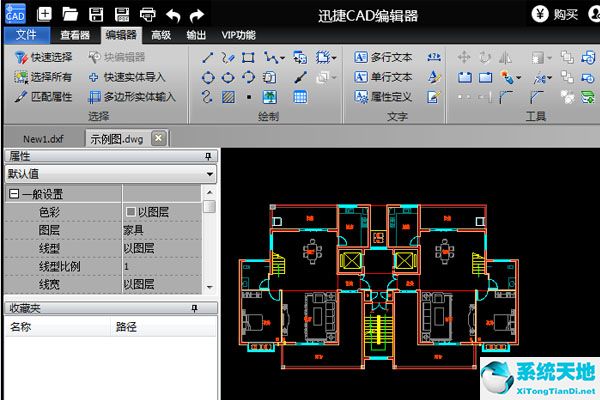The width and height of the screenshot is (600, 400).
Task: Click the new file icon in title bar
Action: (44, 15)
